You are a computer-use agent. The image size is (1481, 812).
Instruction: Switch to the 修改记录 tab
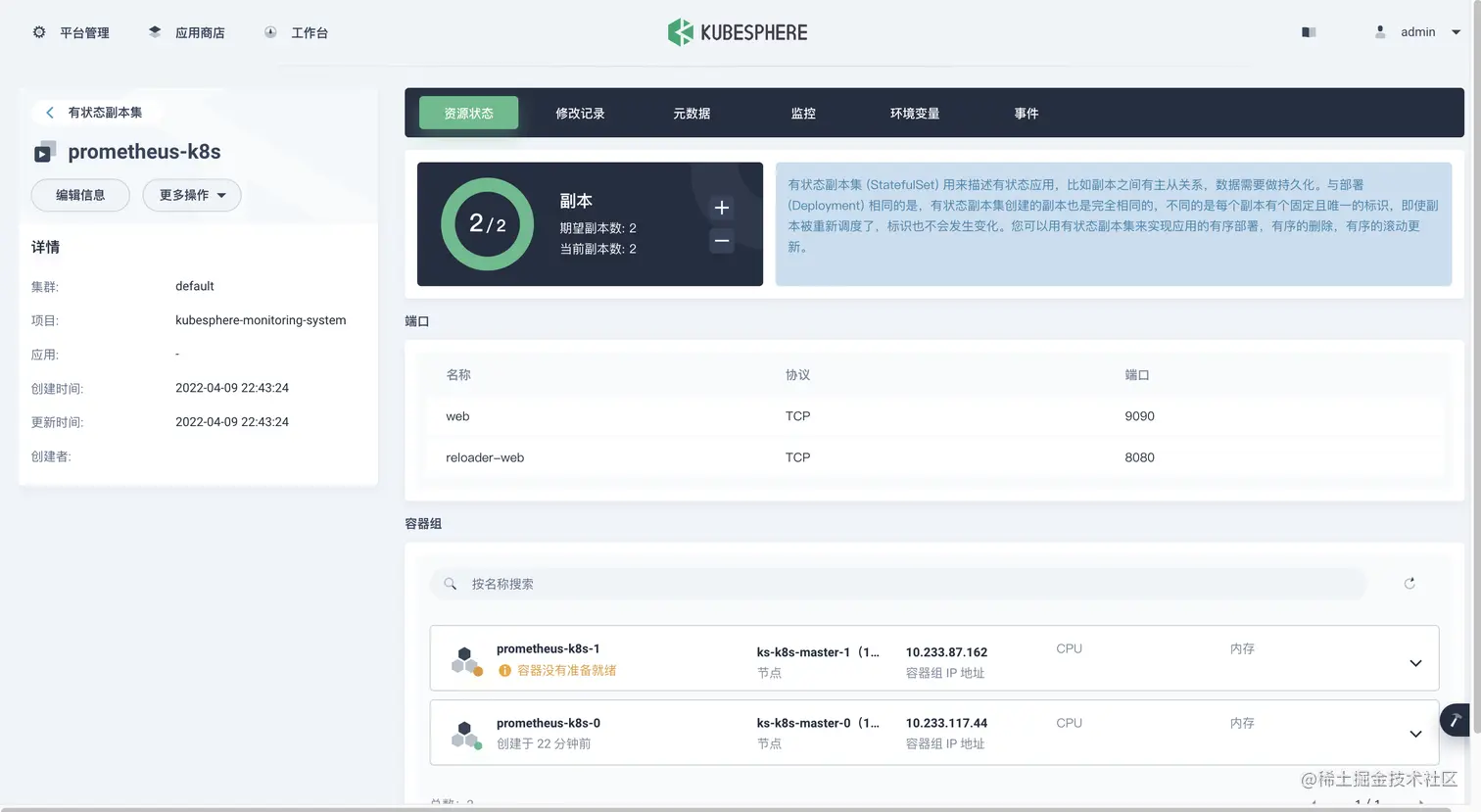pyautogui.click(x=580, y=113)
